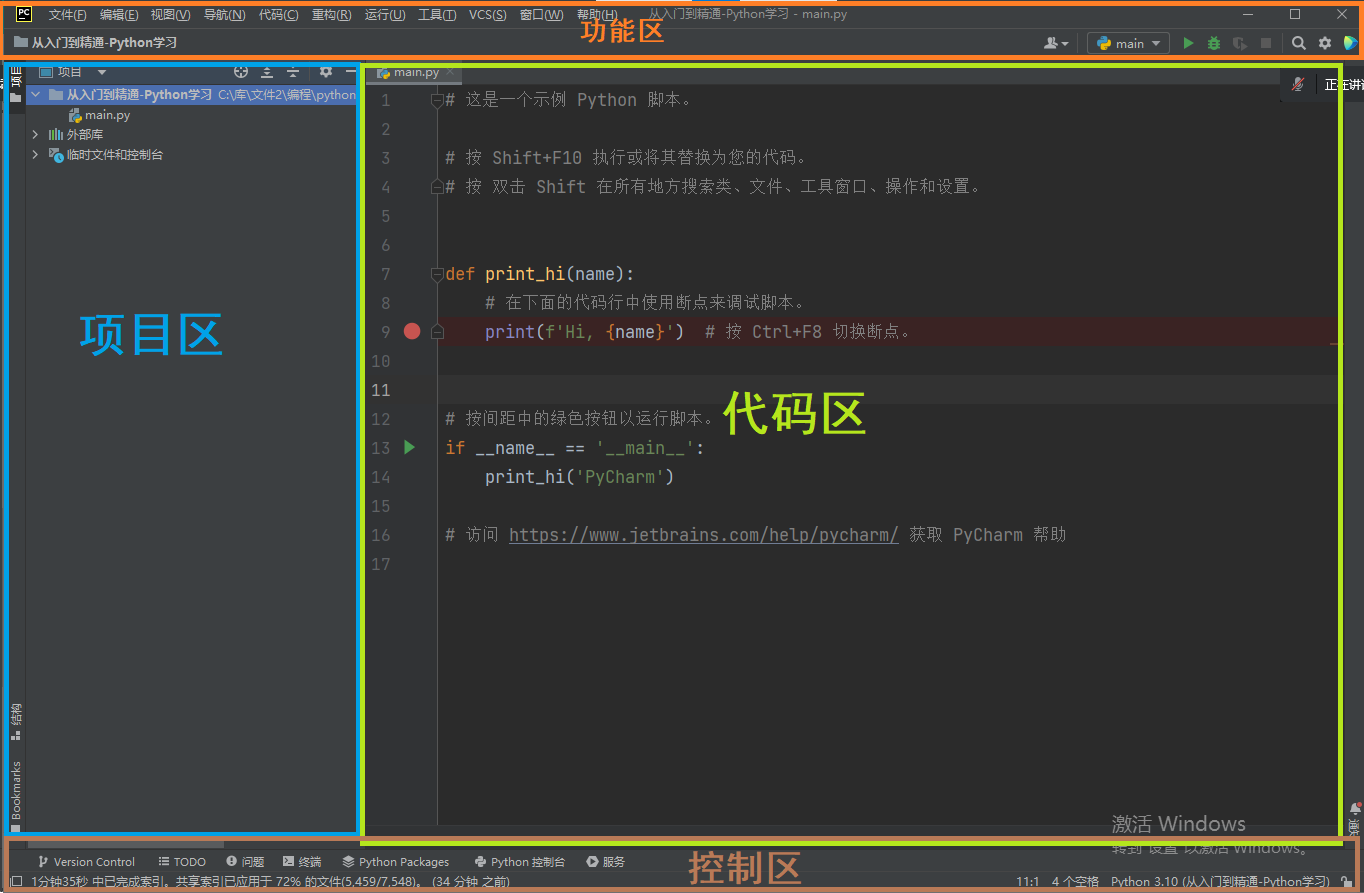Screen dimensions: 1364x893
Task: Hide the project tool window
Action: 350,72
